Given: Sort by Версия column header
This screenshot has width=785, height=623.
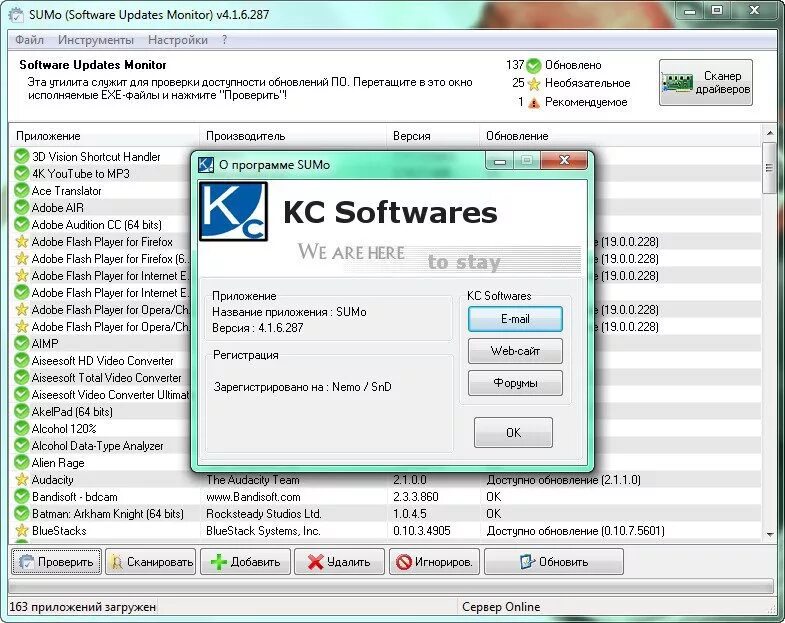Looking at the screenshot, I should pos(433,136).
